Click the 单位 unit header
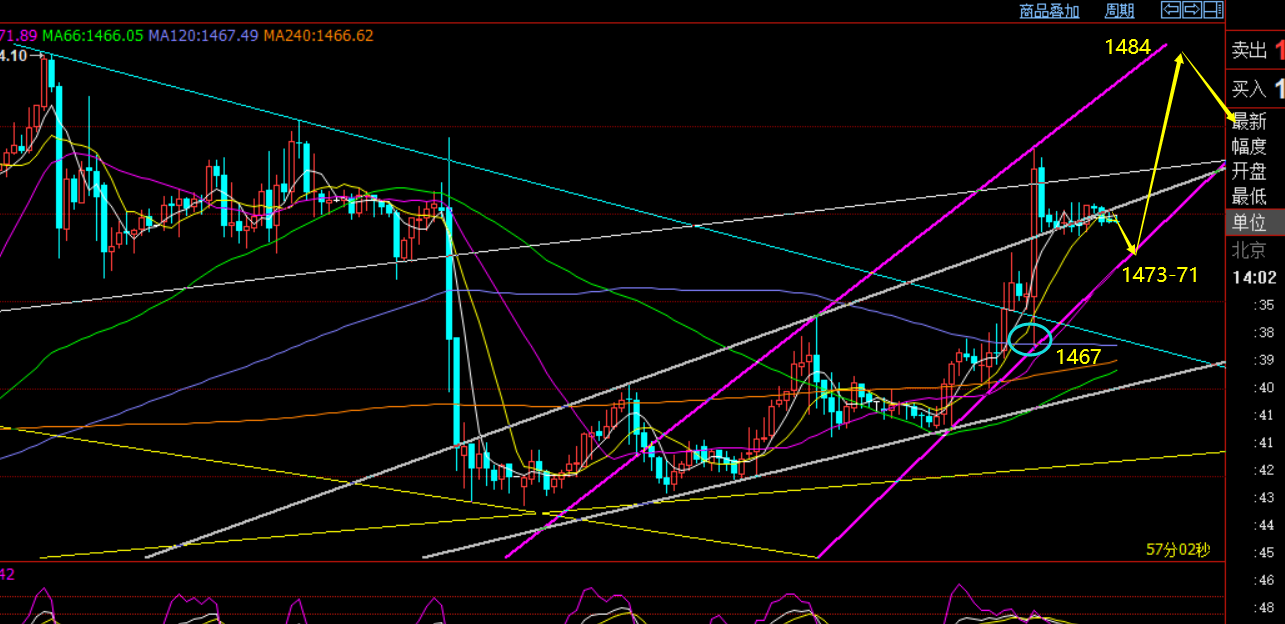Viewport: 1285px width, 624px height. [x=1256, y=222]
